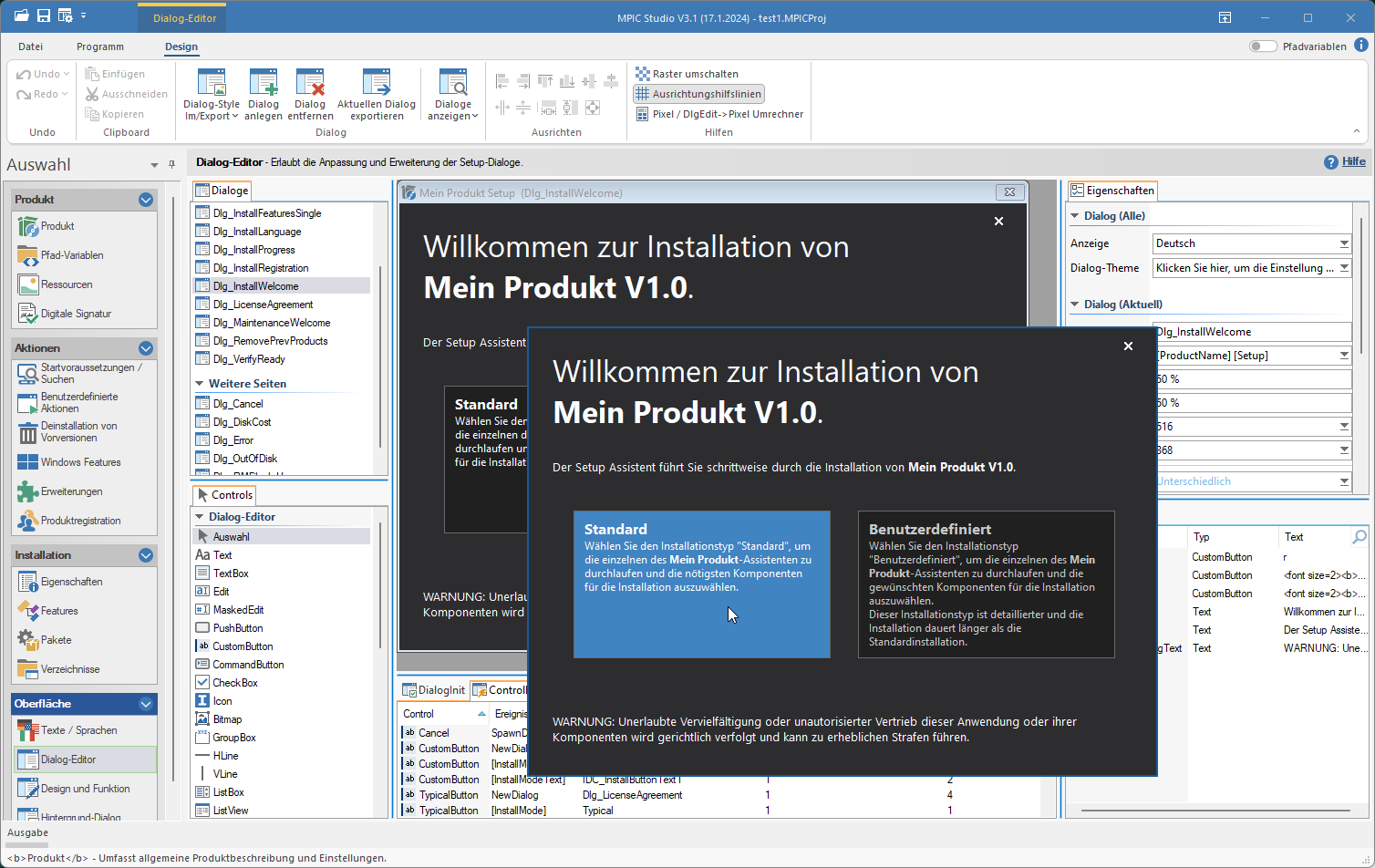This screenshot has height=868, width=1375.
Task: Click the Redo button
Action: coord(43,94)
